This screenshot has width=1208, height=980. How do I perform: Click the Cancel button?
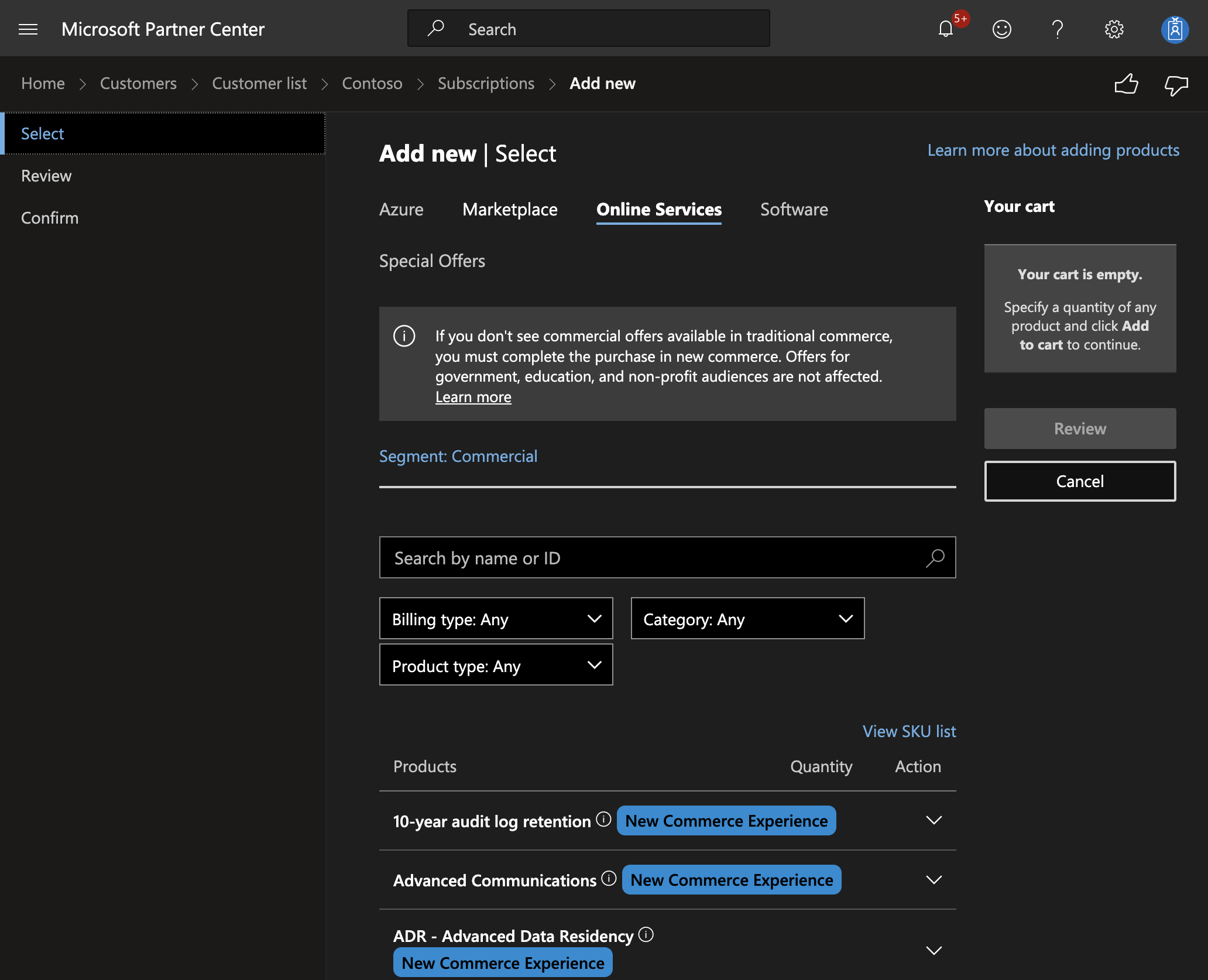click(x=1080, y=481)
